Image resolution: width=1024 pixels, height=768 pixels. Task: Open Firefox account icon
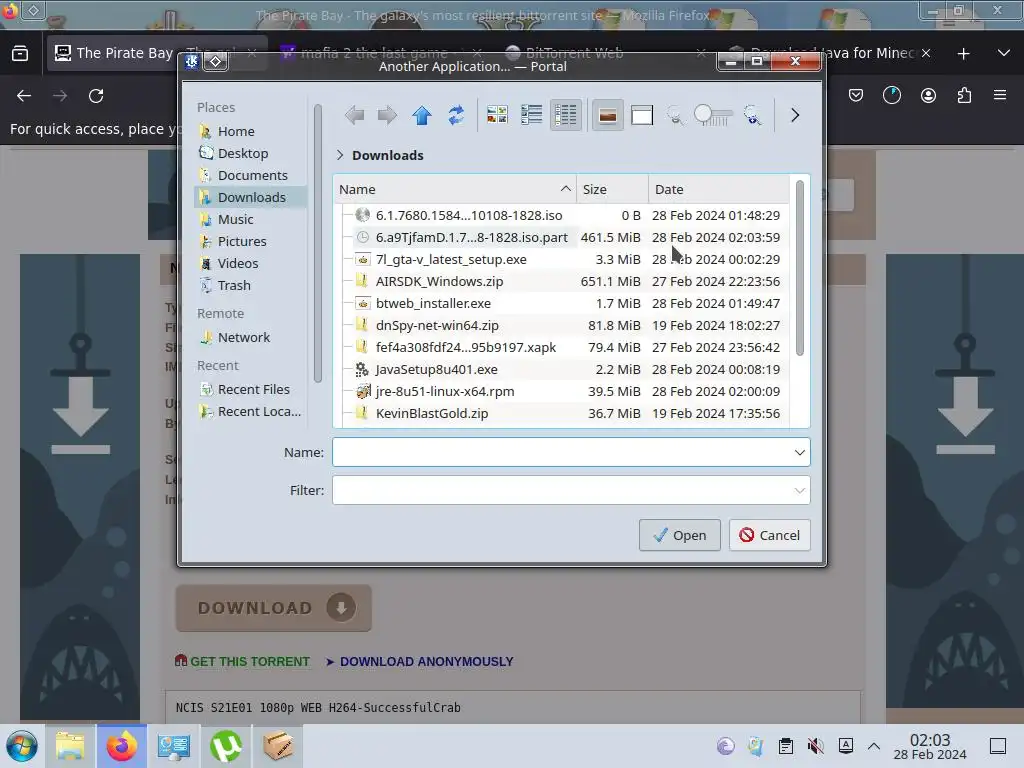pyautogui.click(x=928, y=96)
